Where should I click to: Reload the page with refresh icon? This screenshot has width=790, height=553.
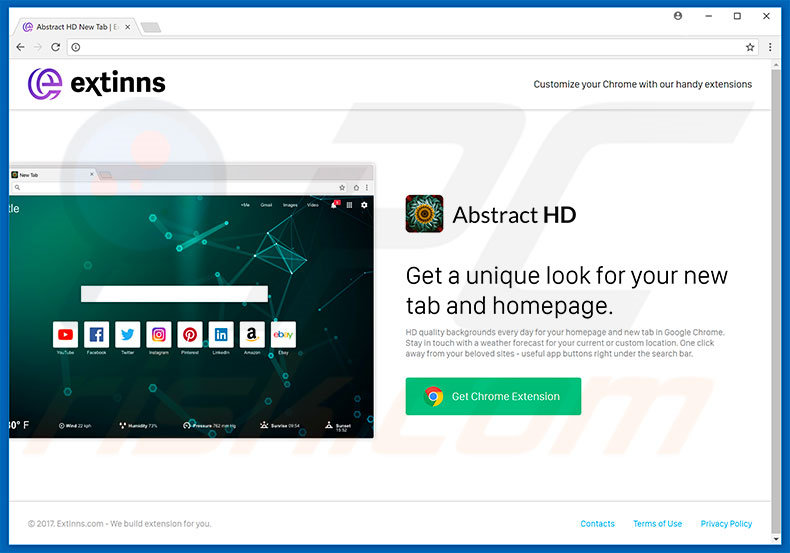[55, 47]
